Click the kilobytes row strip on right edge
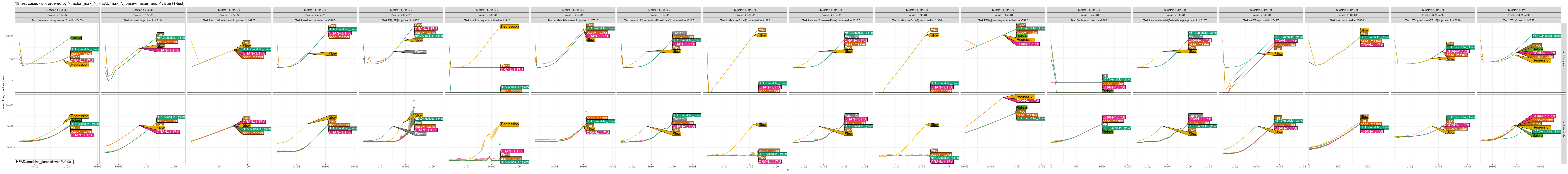 (1564, 58)
